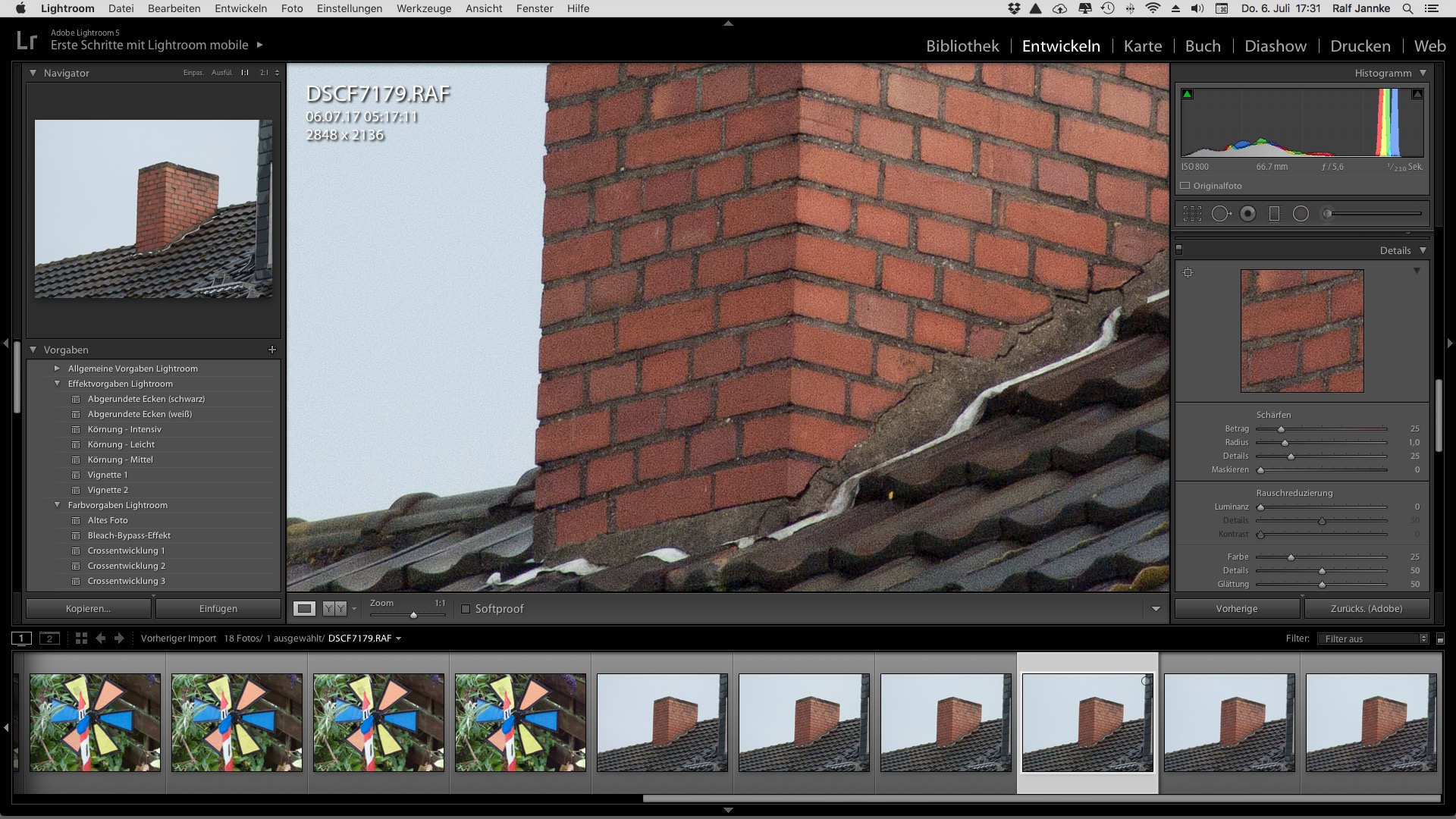The height and width of the screenshot is (819, 1456).
Task: Select the Radial Filter tool
Action: tap(1301, 214)
